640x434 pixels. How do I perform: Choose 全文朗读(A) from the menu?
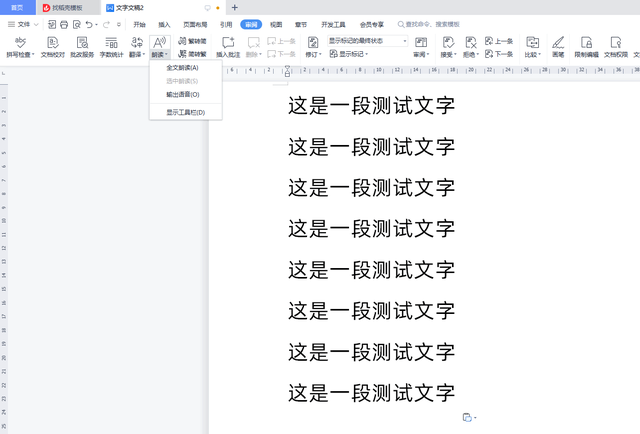(186, 68)
